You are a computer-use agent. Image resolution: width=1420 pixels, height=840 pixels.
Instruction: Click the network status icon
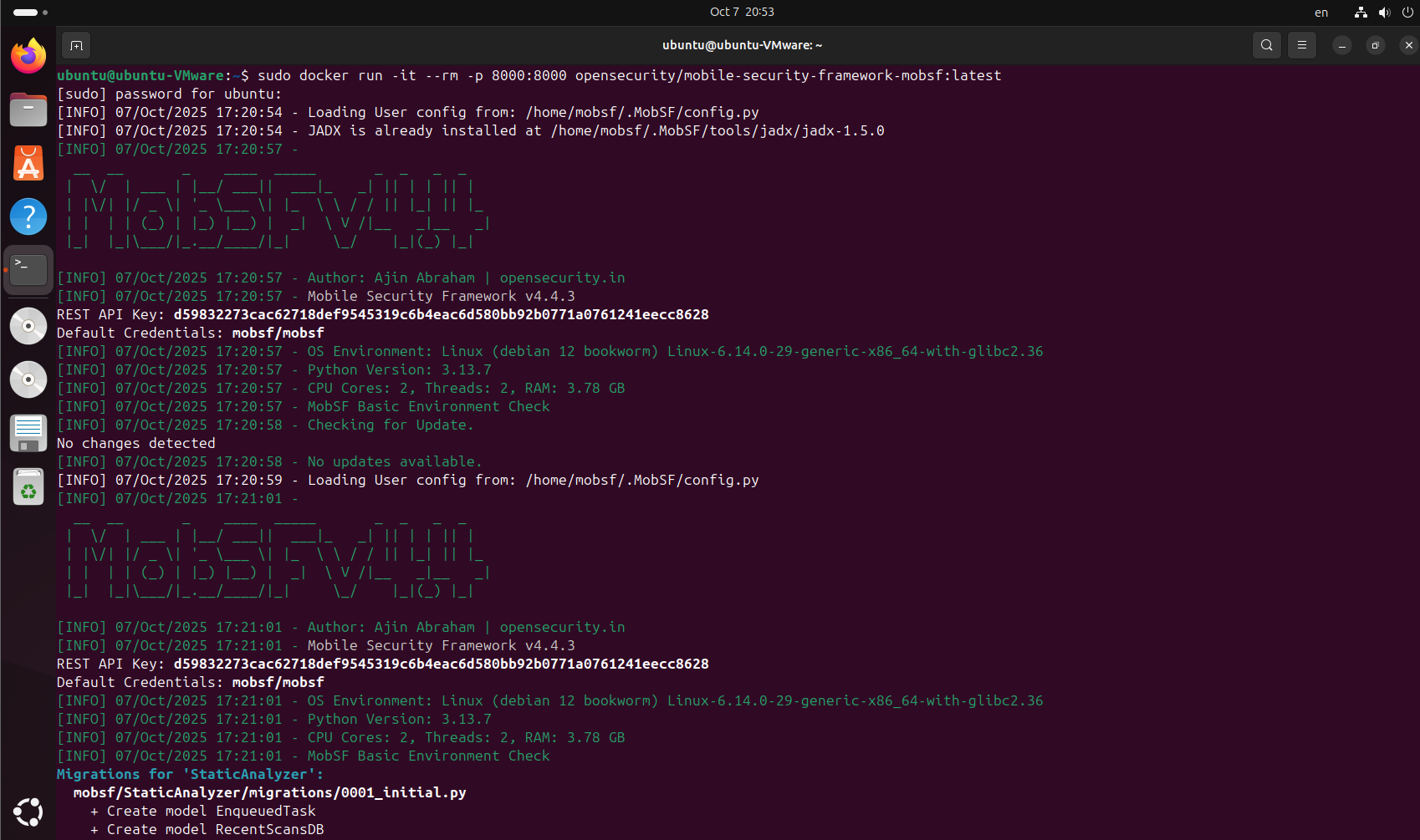(x=1361, y=13)
